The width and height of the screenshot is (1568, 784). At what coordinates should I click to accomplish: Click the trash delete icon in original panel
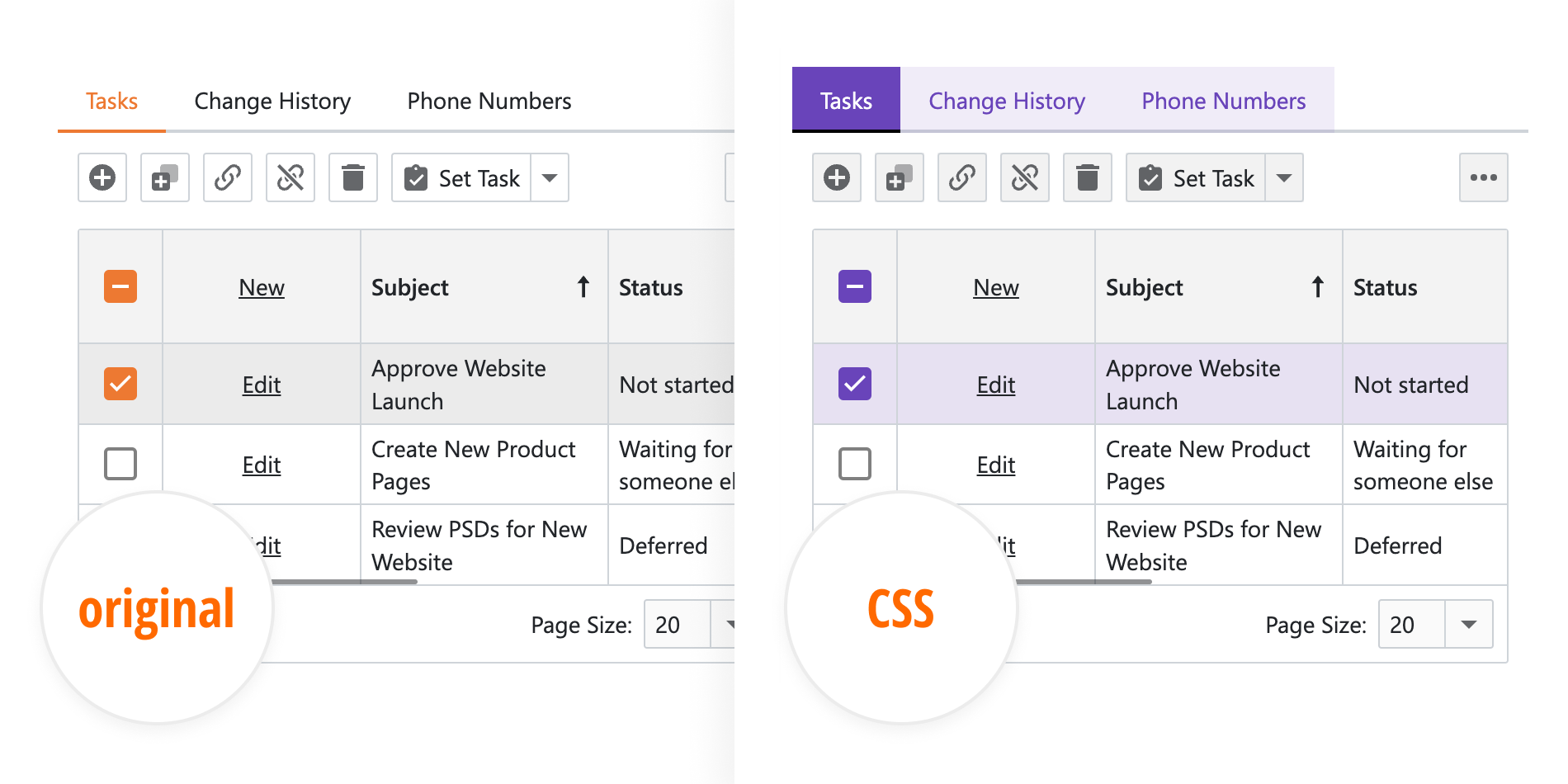(353, 177)
